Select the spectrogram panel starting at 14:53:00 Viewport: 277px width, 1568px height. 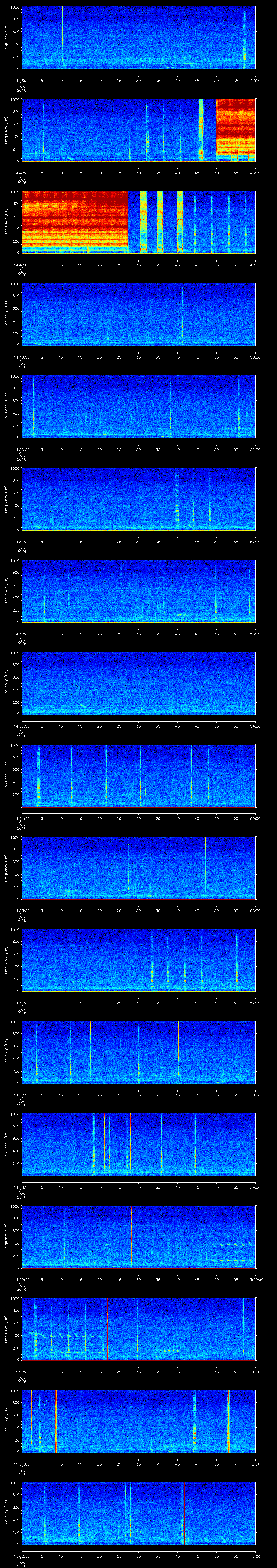click(x=139, y=683)
